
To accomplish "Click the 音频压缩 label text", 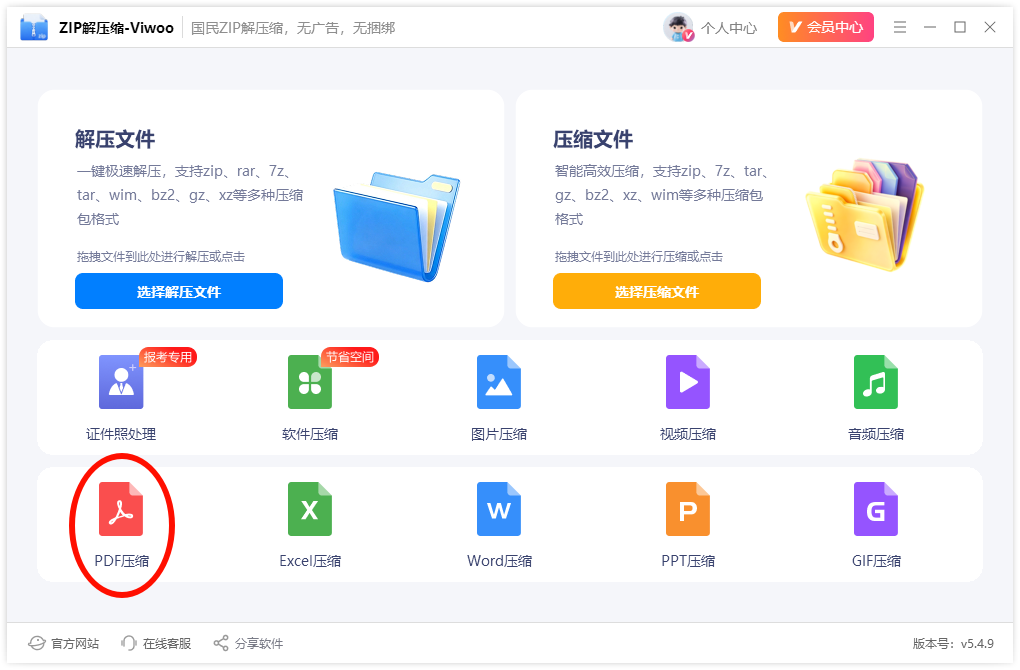I will tap(876, 434).
